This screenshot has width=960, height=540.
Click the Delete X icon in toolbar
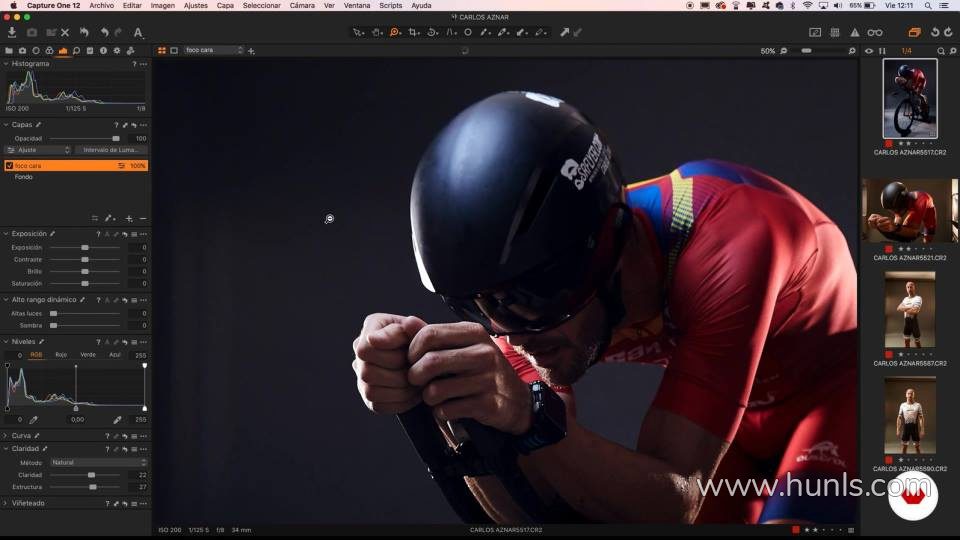(x=65, y=32)
